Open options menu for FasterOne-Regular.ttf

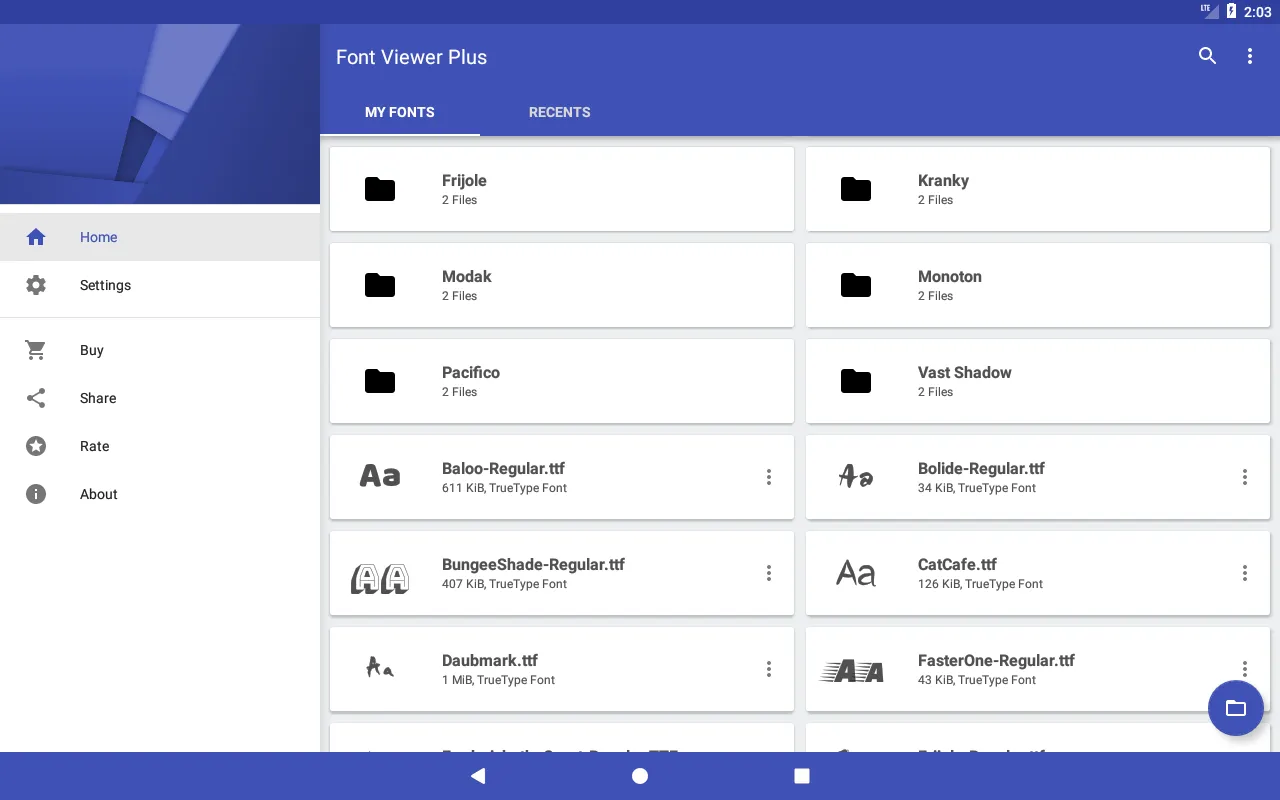1244,669
